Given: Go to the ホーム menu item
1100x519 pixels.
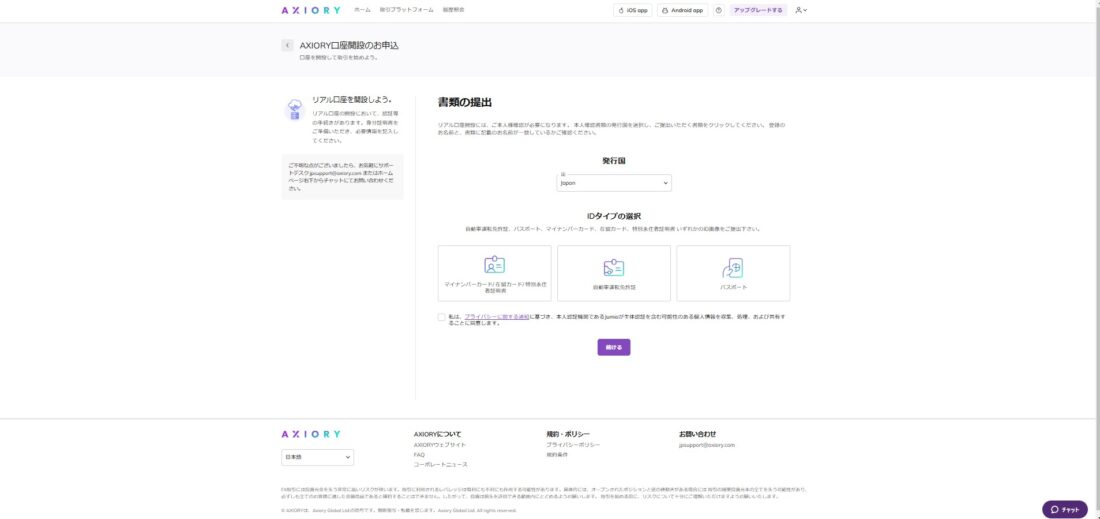Looking at the screenshot, I should [x=362, y=10].
